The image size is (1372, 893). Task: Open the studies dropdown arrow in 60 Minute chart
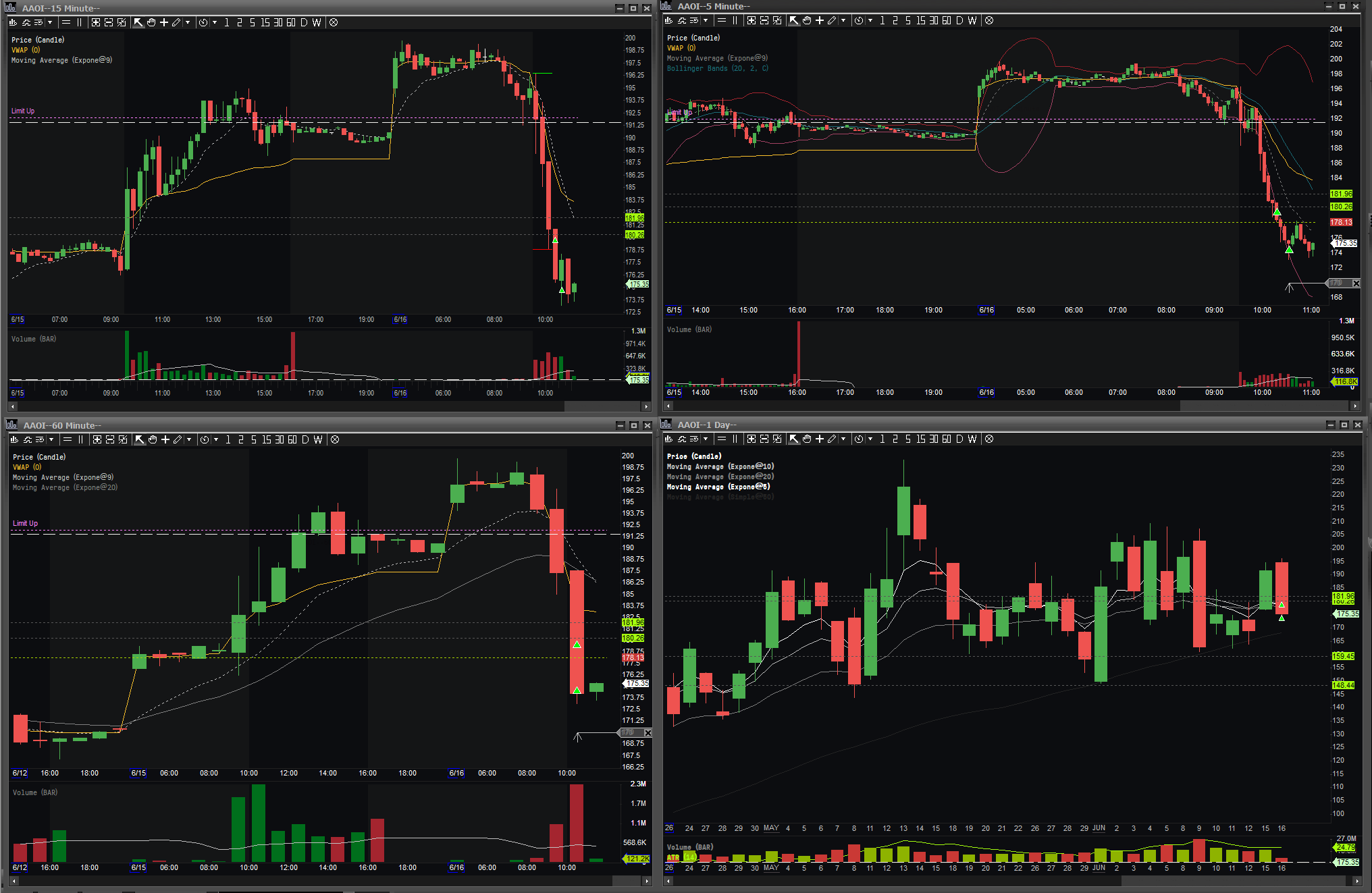click(x=51, y=439)
